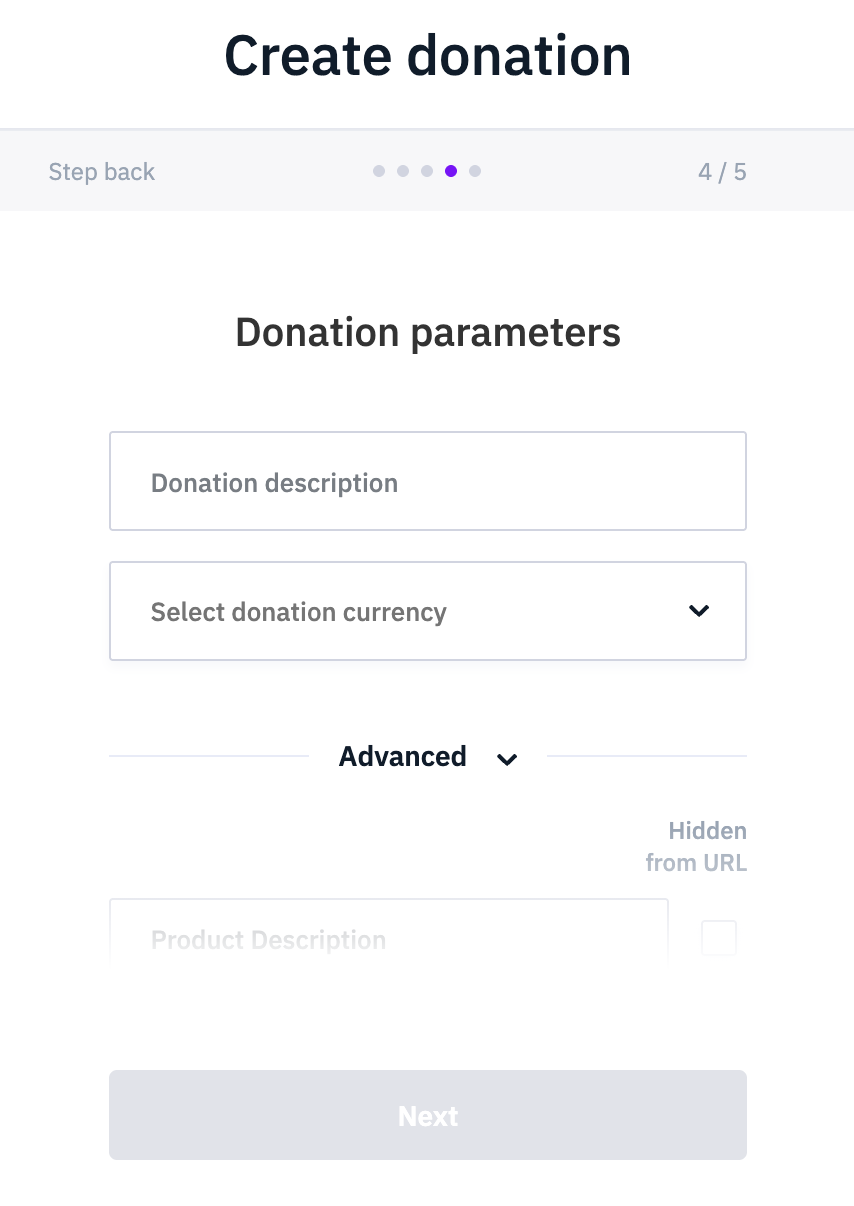Image resolution: width=854 pixels, height=1206 pixels.
Task: Click the third (middle) step progress dot
Action: click(427, 171)
